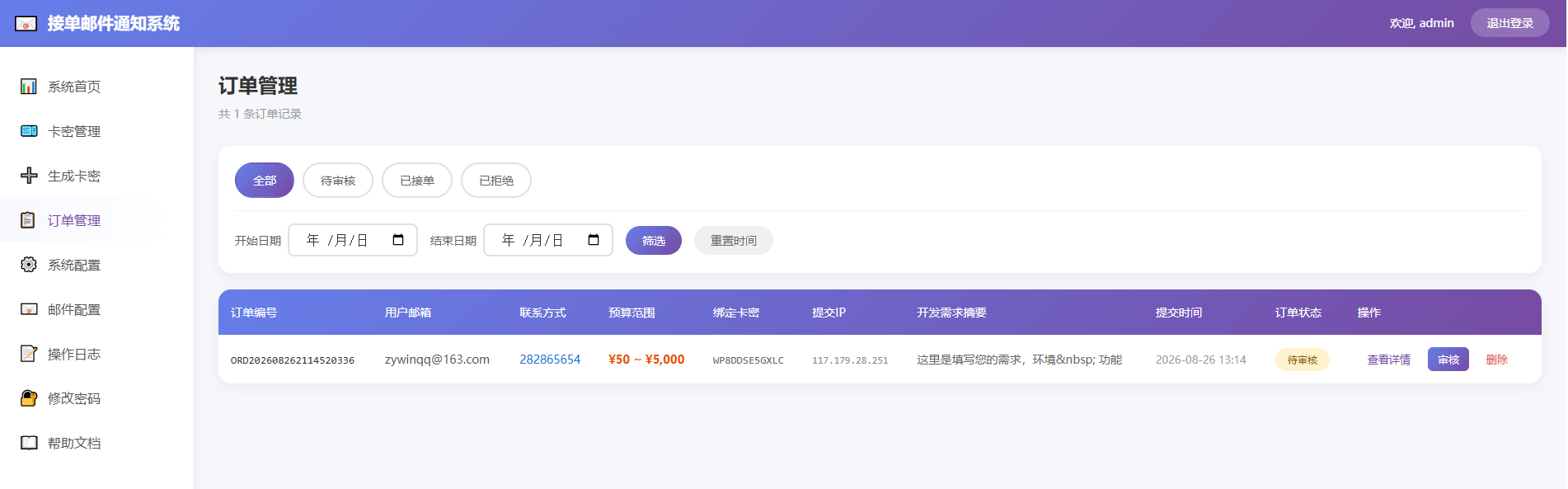This screenshot has height=489, width=1568.
Task: Click the mail logo icon in header
Action: click(26, 24)
